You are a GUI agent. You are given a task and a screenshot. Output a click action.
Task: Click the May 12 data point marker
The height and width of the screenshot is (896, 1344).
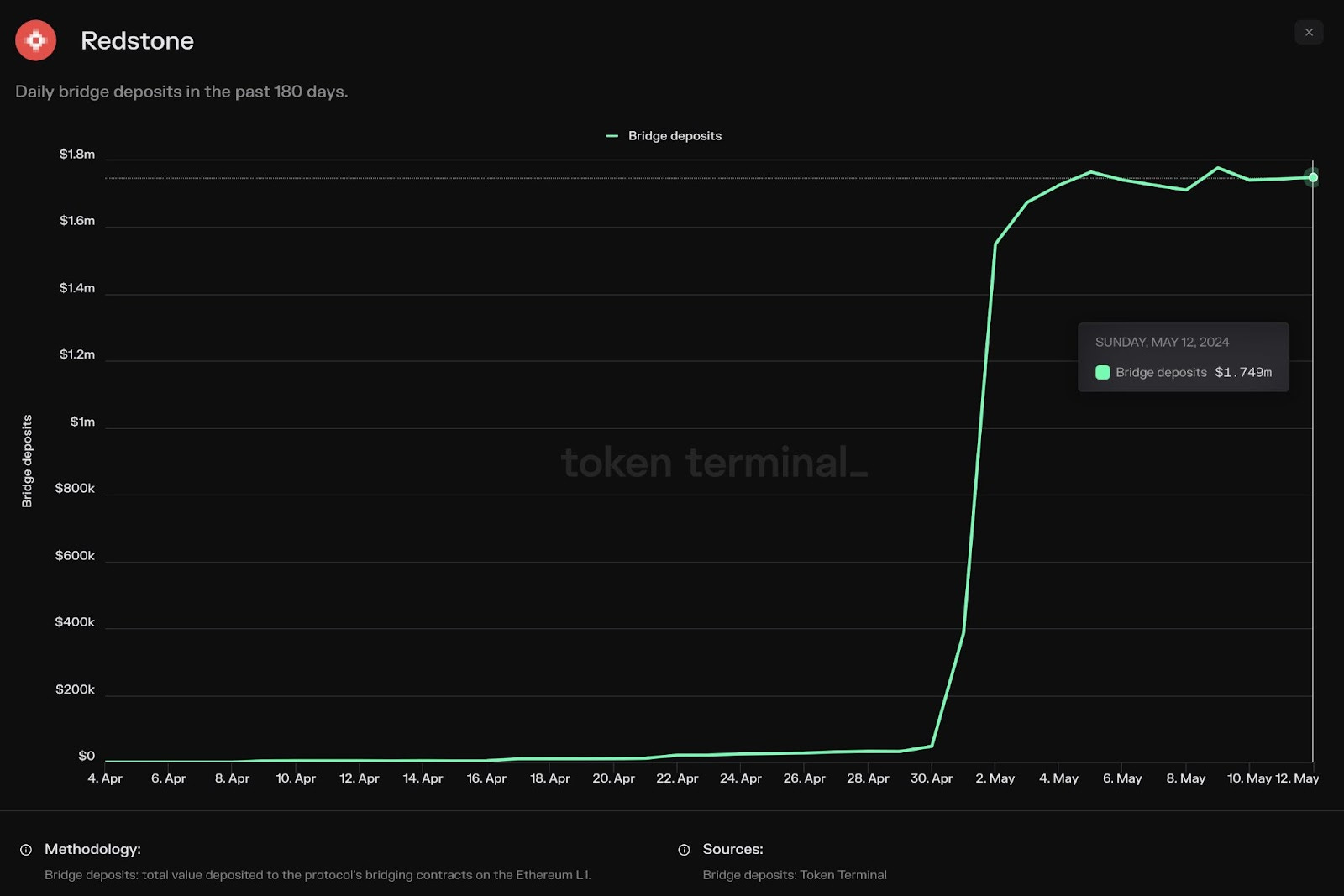(x=1312, y=177)
